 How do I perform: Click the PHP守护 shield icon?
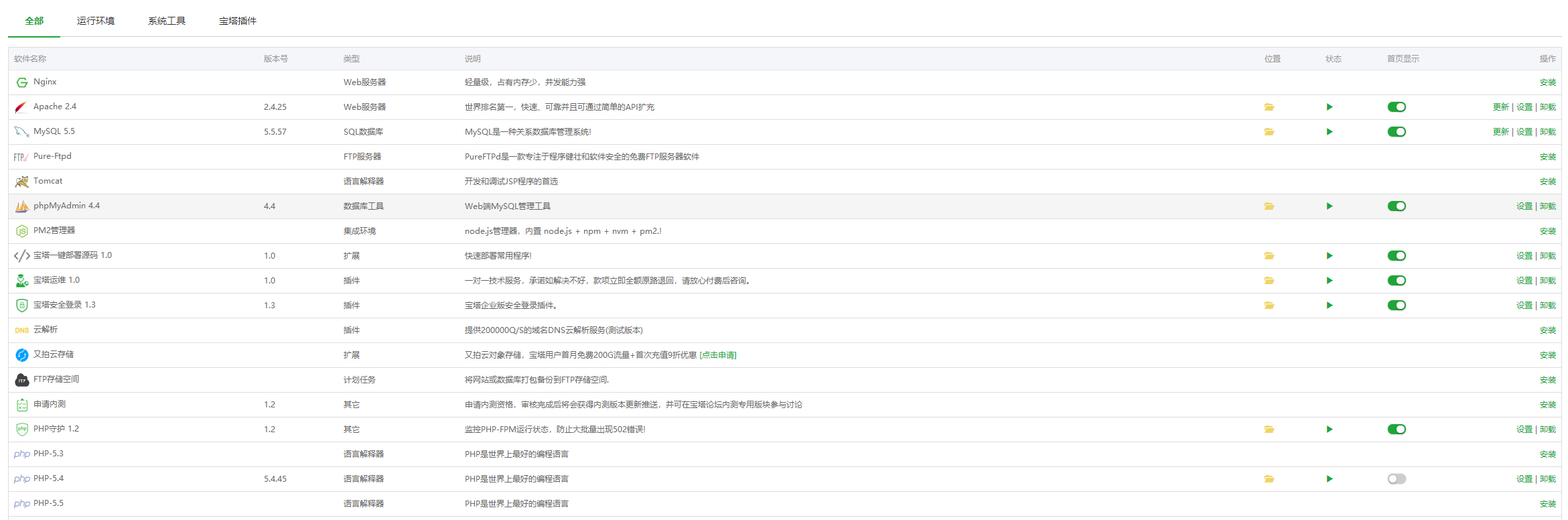(22, 430)
